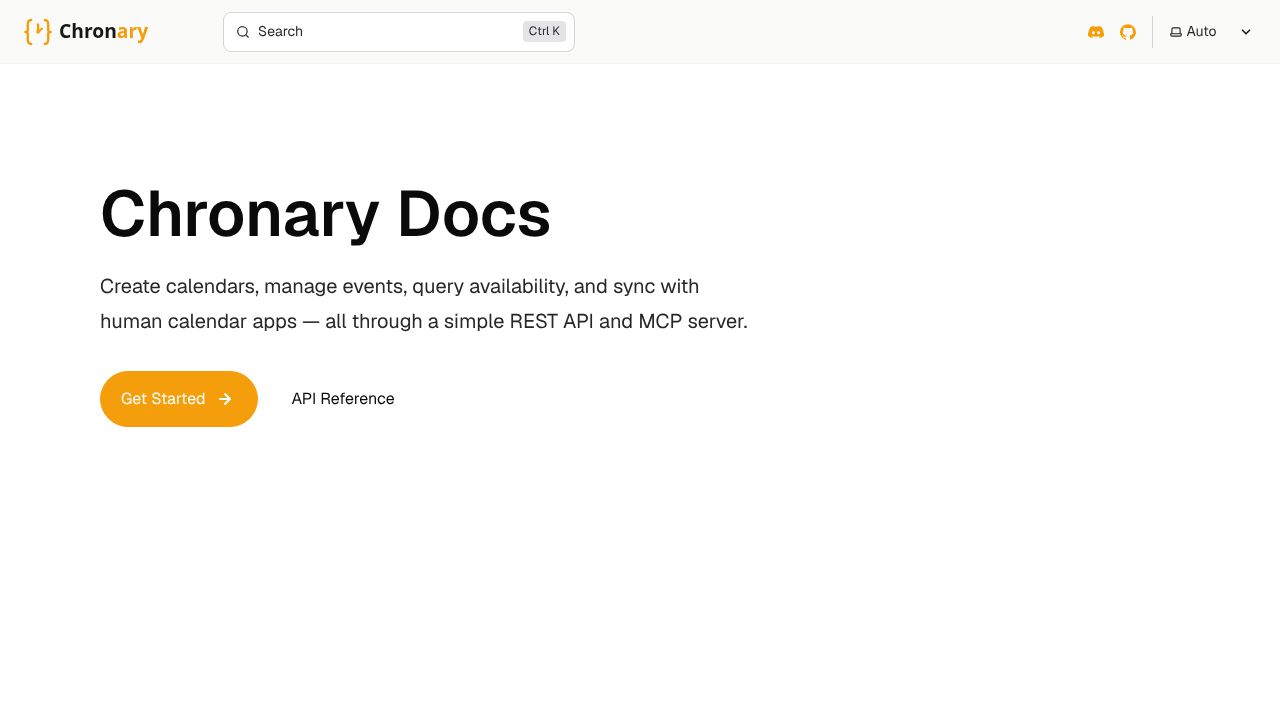The image size is (1280, 720).
Task: Click the Chronary logo
Action: click(86, 32)
